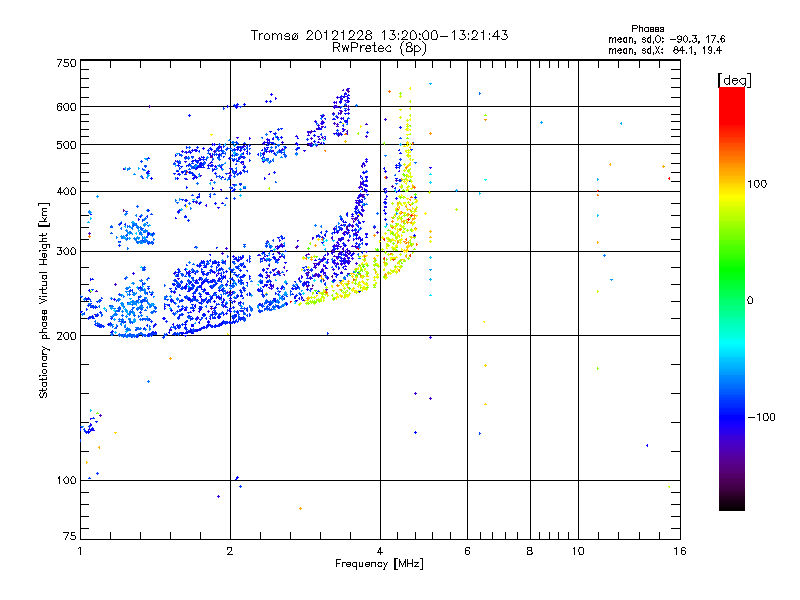Click the y-axis tick label "400"
This screenshot has width=800, height=600.
pyautogui.click(x=66, y=192)
